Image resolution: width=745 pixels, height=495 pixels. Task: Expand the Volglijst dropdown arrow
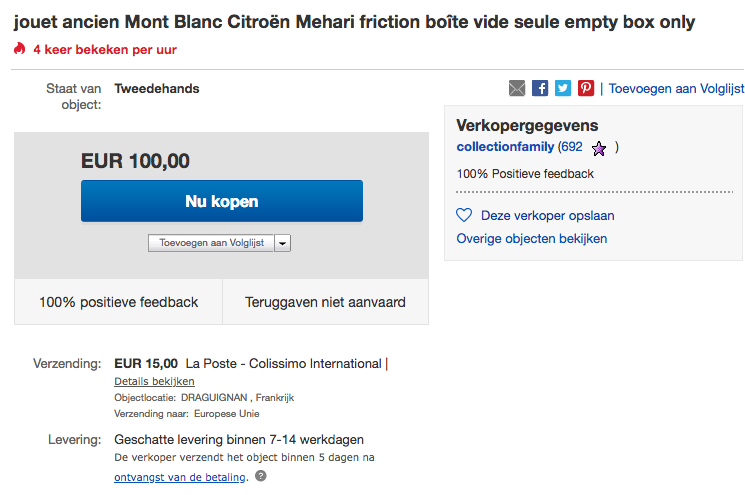(282, 243)
